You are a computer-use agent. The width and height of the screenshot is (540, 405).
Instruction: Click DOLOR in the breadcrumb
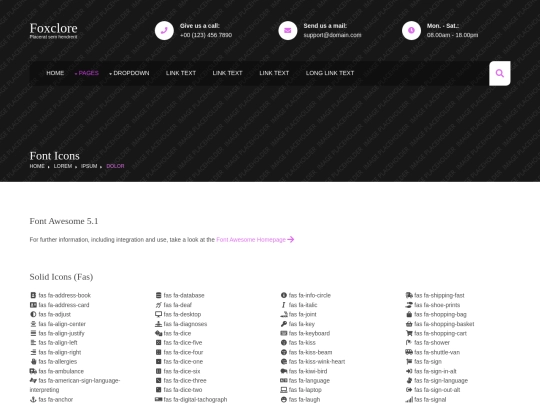pyautogui.click(x=115, y=166)
